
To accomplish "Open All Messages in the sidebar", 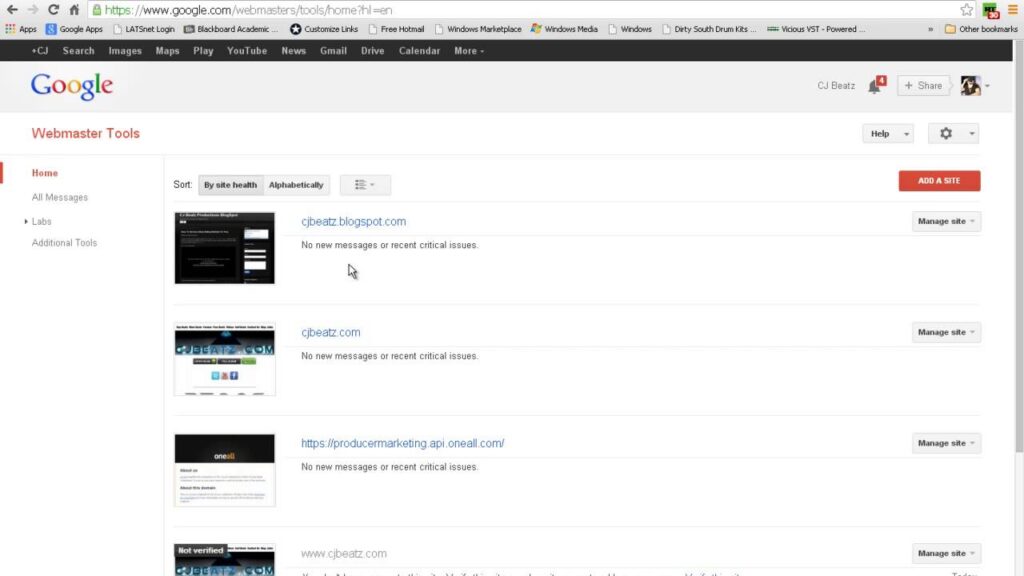I will [x=59, y=197].
